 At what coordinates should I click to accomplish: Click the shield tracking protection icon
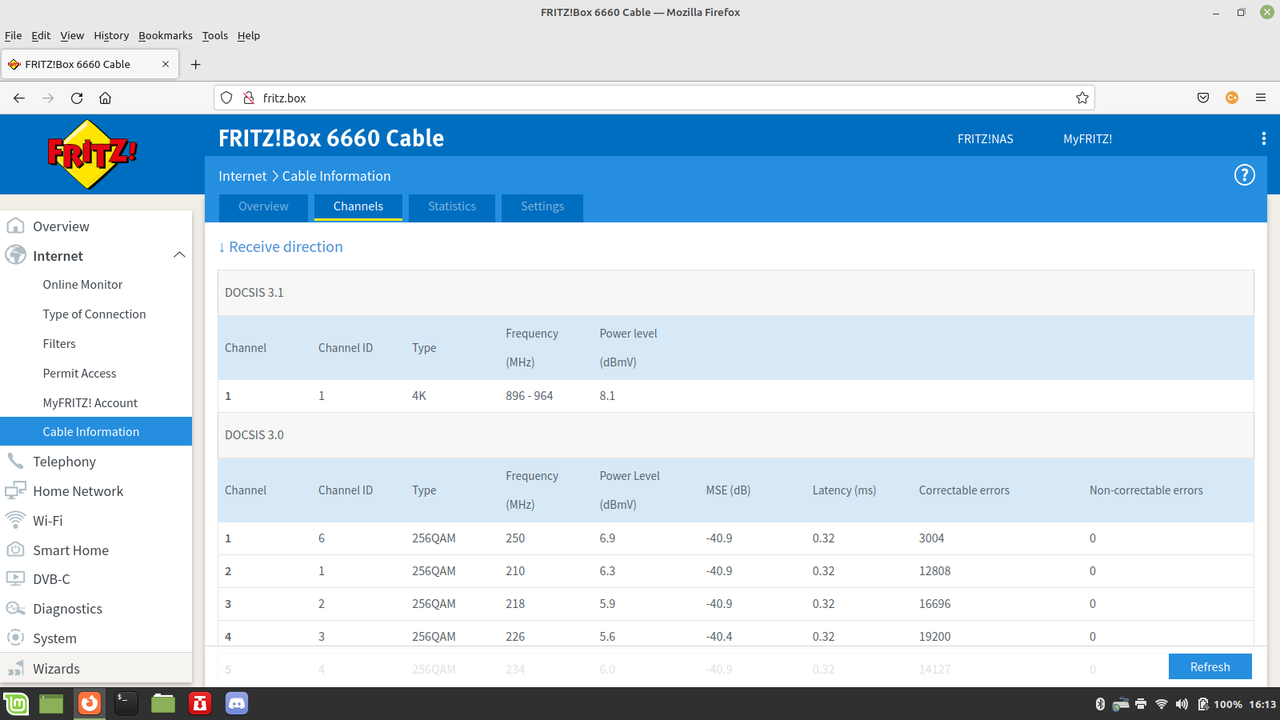click(x=226, y=98)
